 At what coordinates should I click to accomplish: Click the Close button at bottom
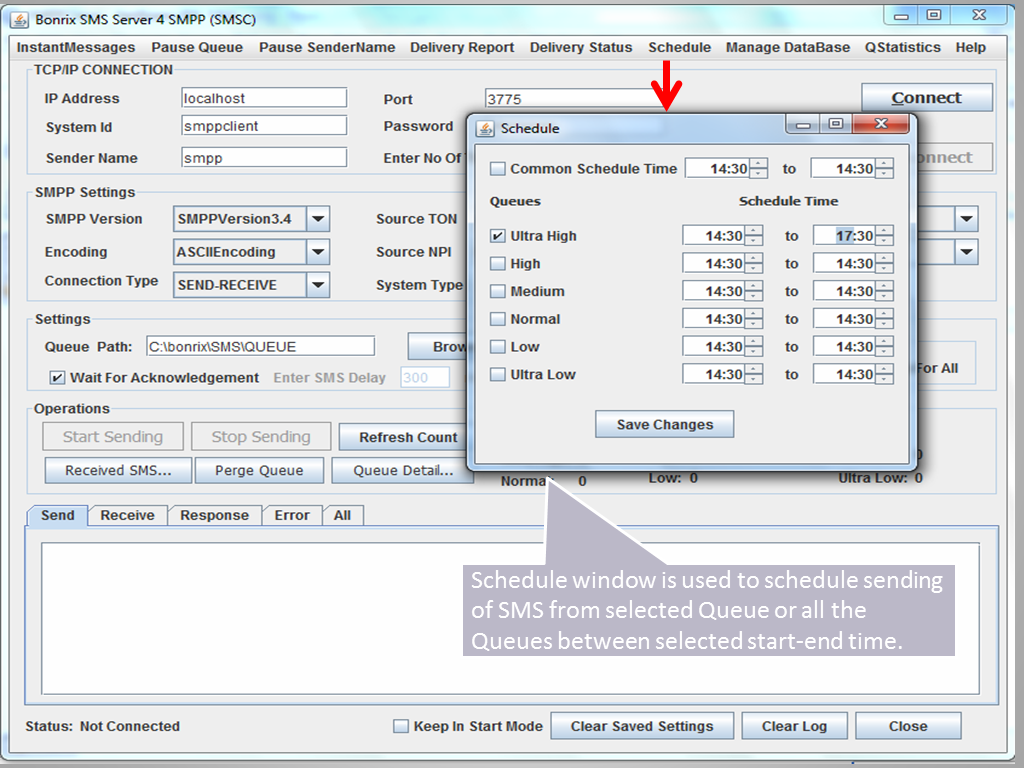(x=908, y=726)
